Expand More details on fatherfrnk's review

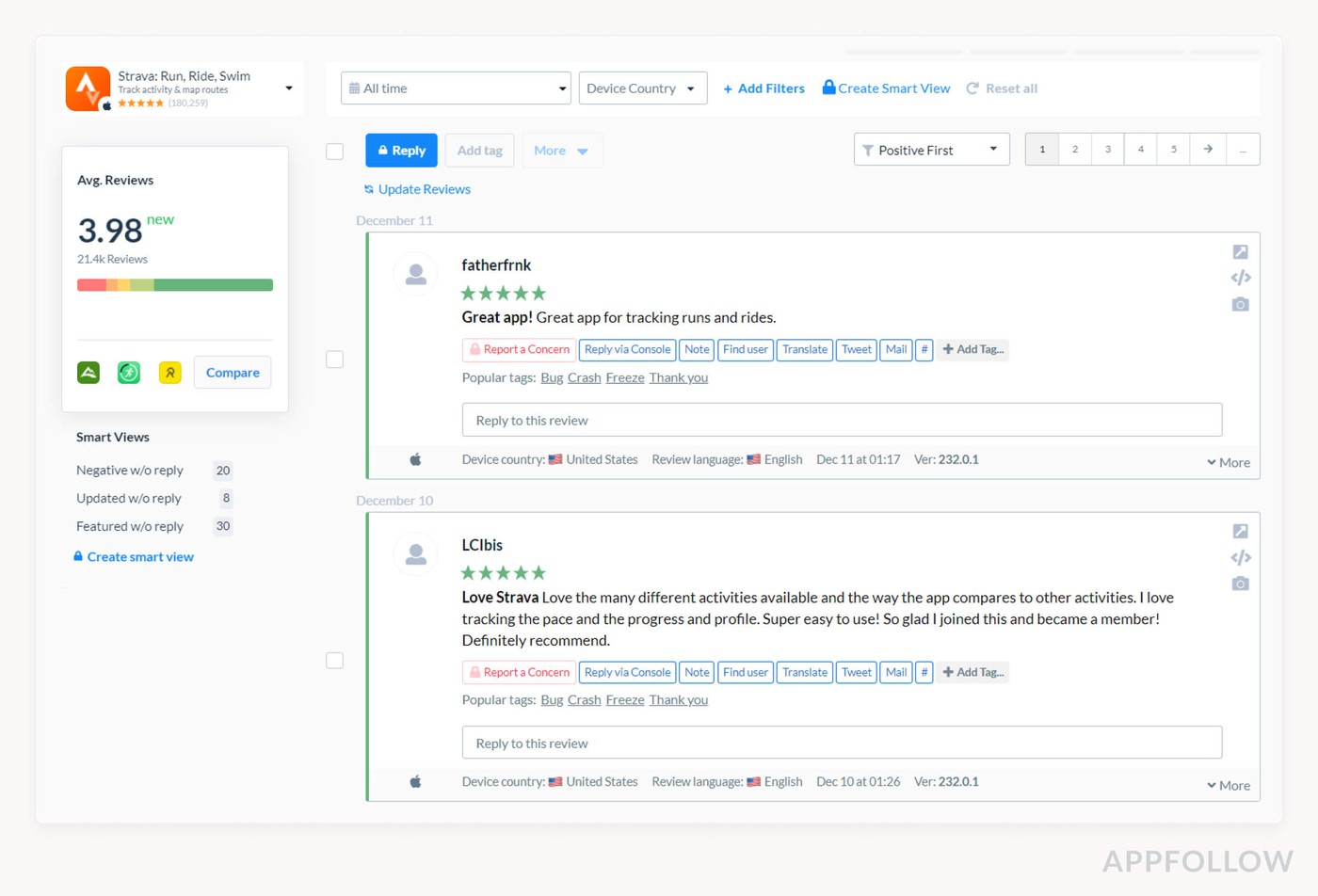pyautogui.click(x=1229, y=462)
